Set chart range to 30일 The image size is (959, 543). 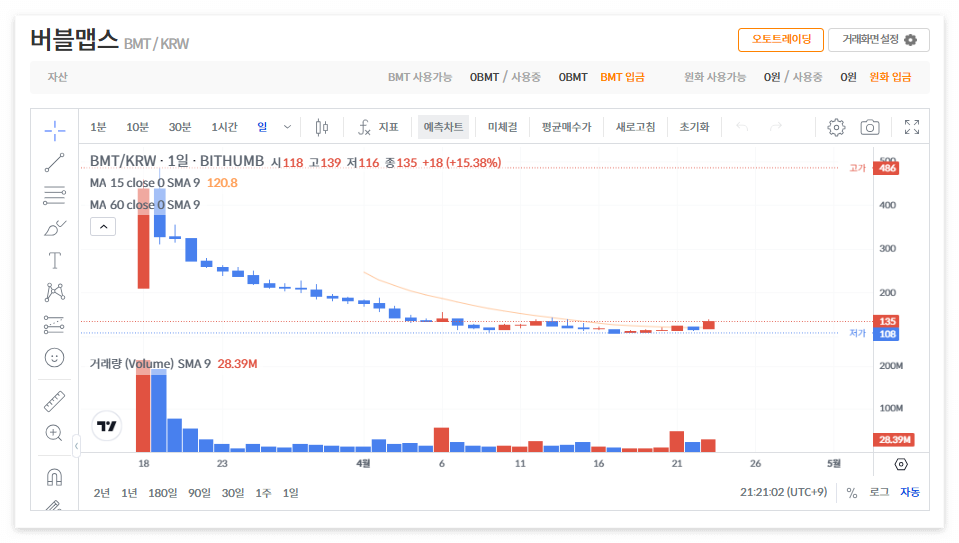233,493
